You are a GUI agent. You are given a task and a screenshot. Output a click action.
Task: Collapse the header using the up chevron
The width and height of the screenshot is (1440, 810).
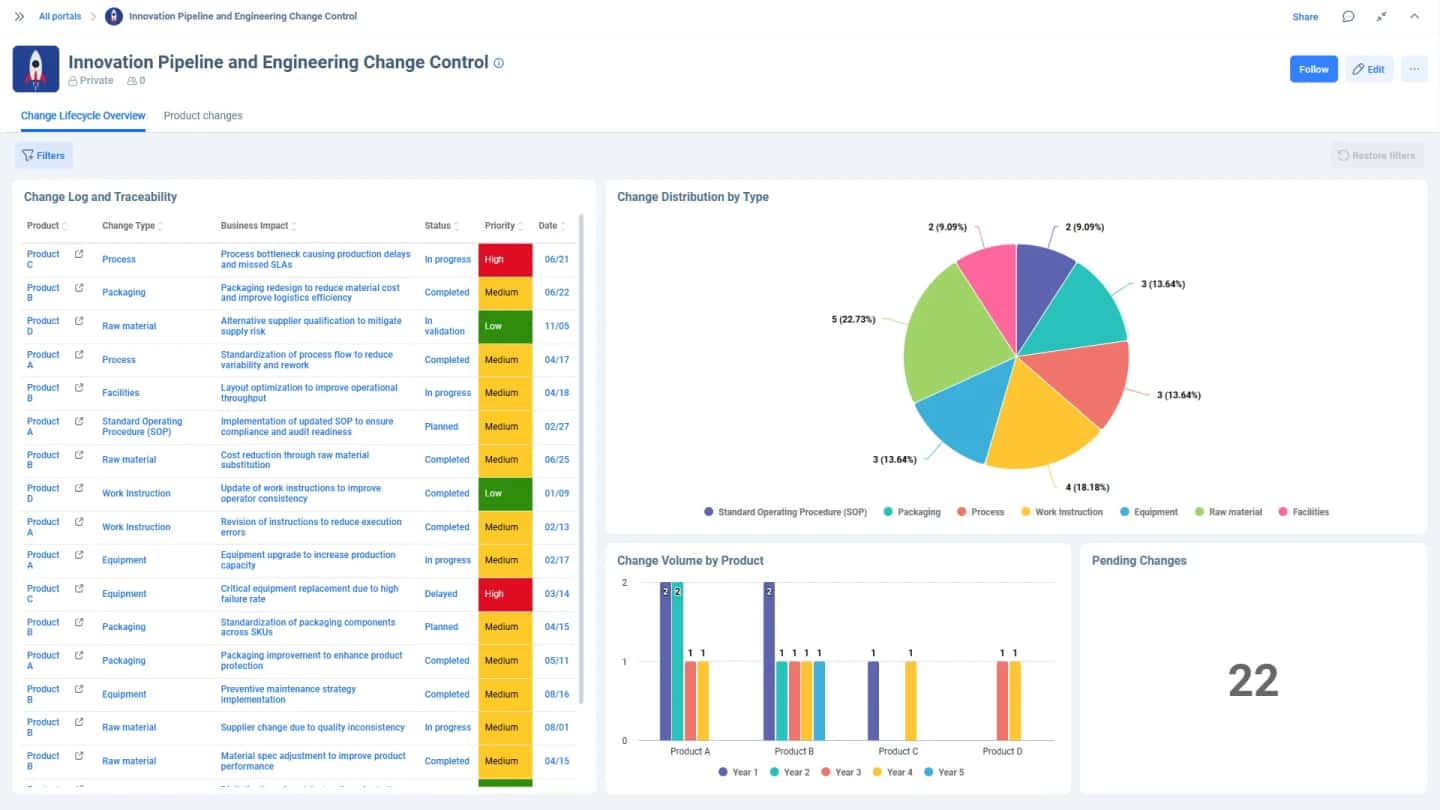[1414, 17]
